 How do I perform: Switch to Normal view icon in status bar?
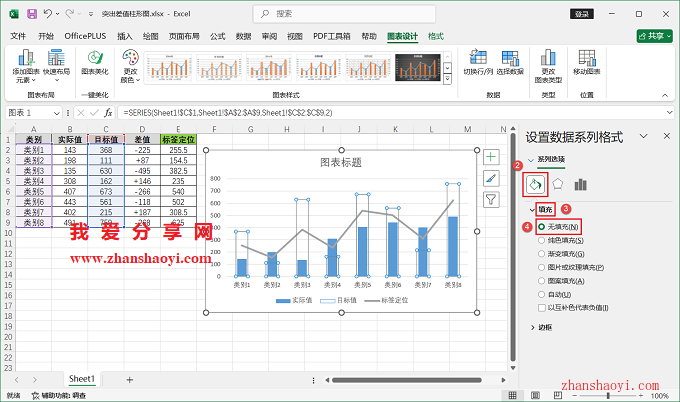coord(513,395)
